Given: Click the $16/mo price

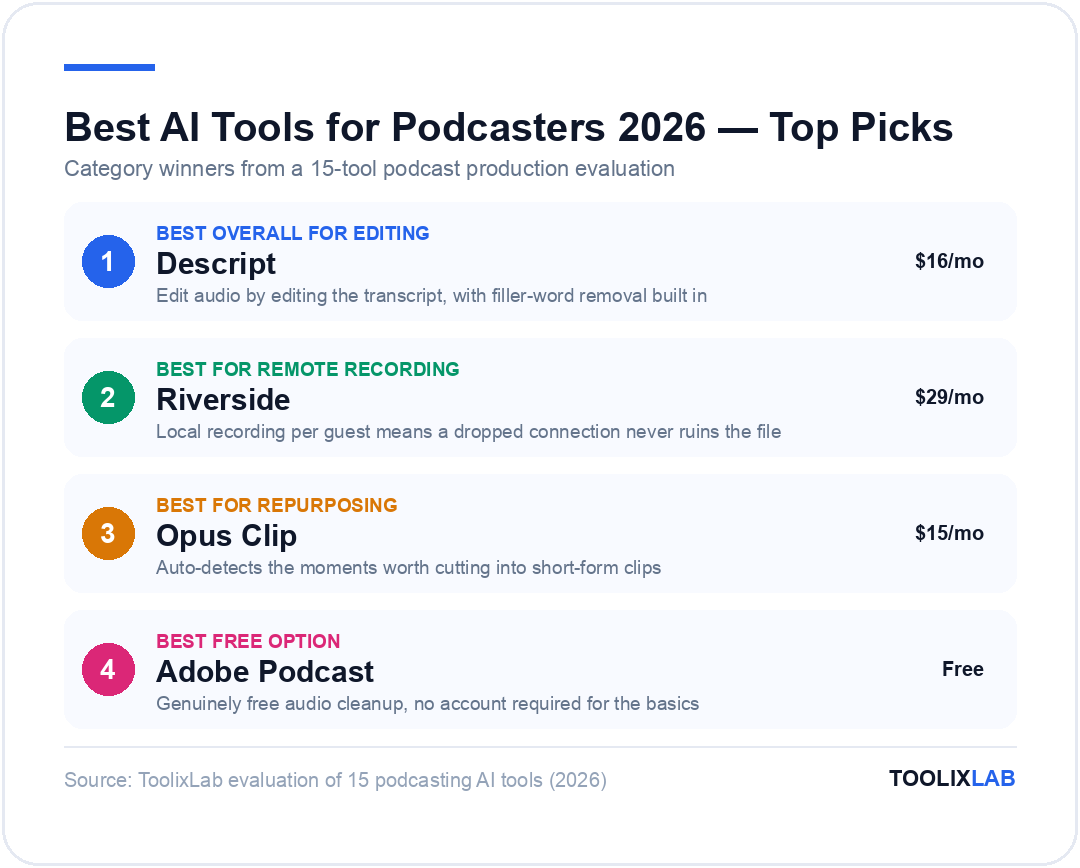Looking at the screenshot, I should [949, 261].
